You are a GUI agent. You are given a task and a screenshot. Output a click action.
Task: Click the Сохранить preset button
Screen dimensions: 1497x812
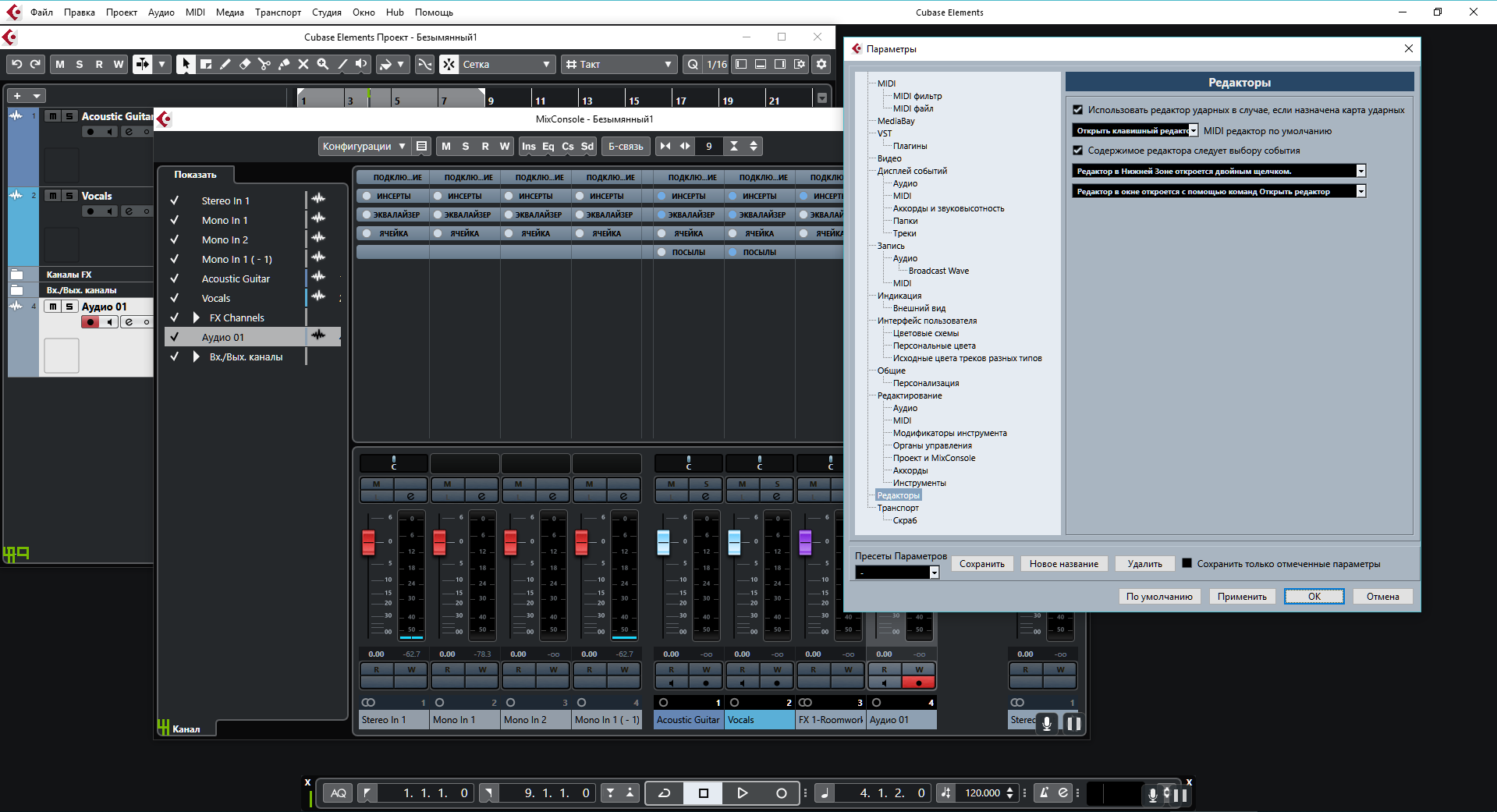982,564
